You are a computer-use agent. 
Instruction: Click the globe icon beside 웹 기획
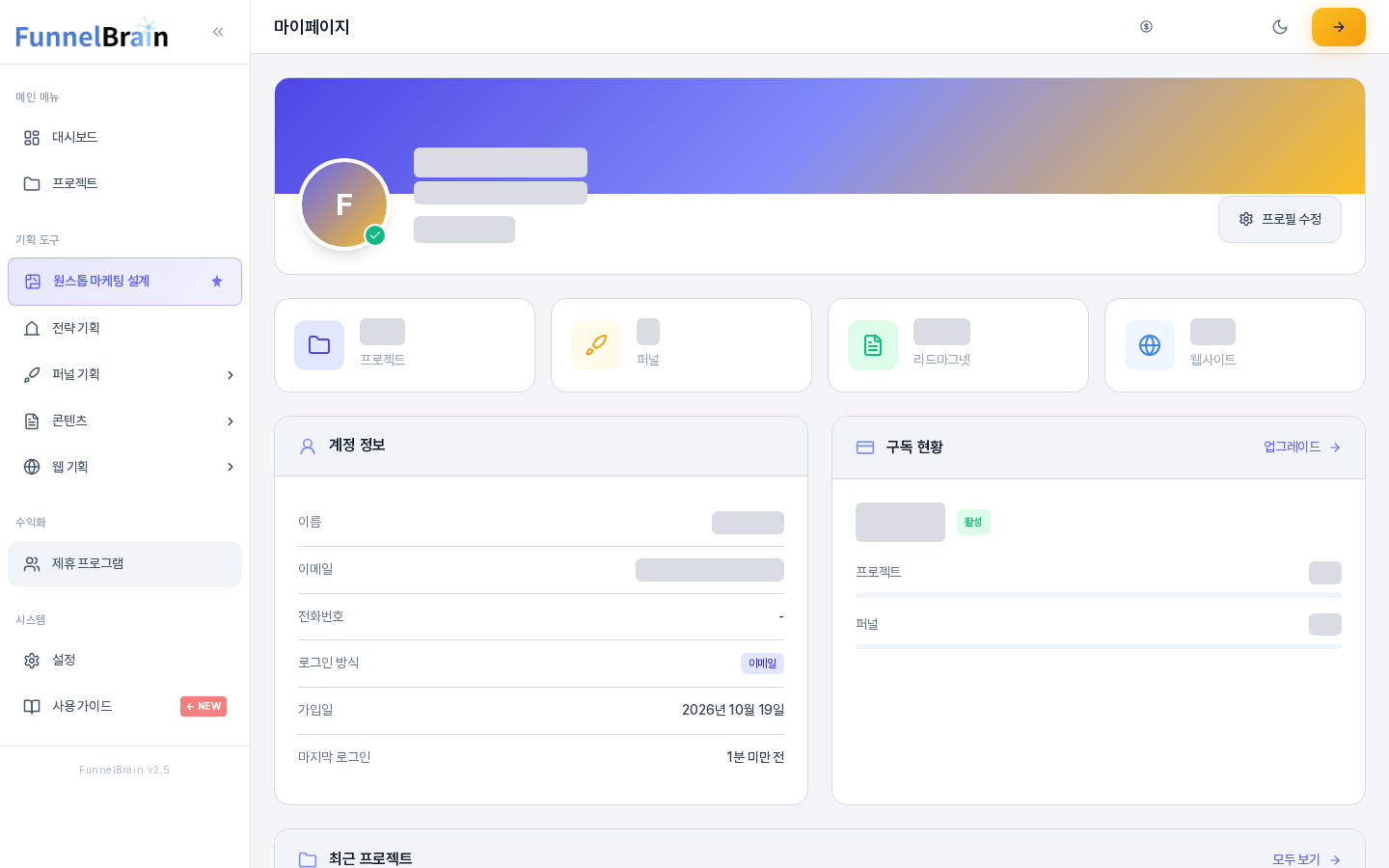pos(32,467)
